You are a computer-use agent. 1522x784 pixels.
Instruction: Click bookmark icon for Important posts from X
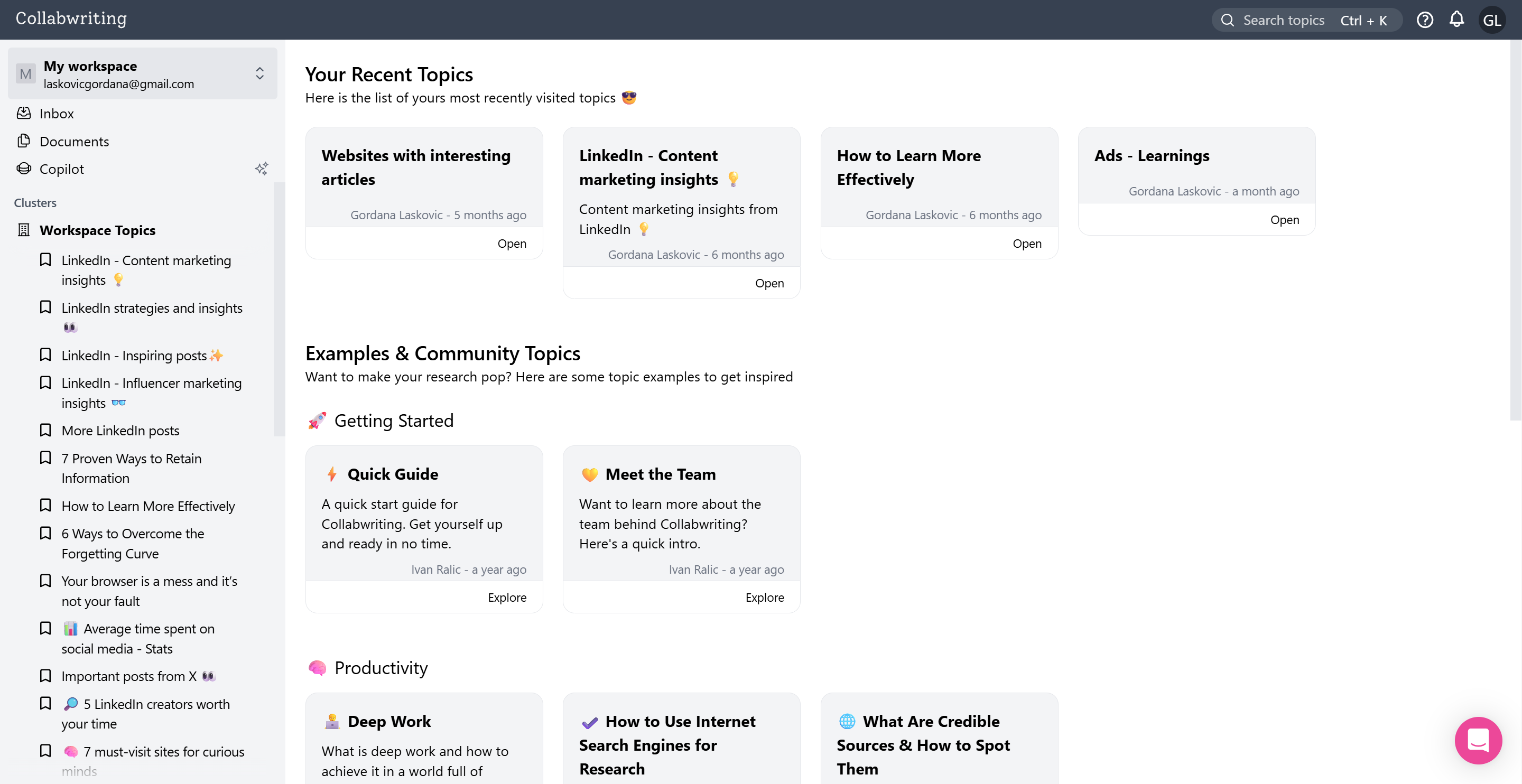(45, 675)
